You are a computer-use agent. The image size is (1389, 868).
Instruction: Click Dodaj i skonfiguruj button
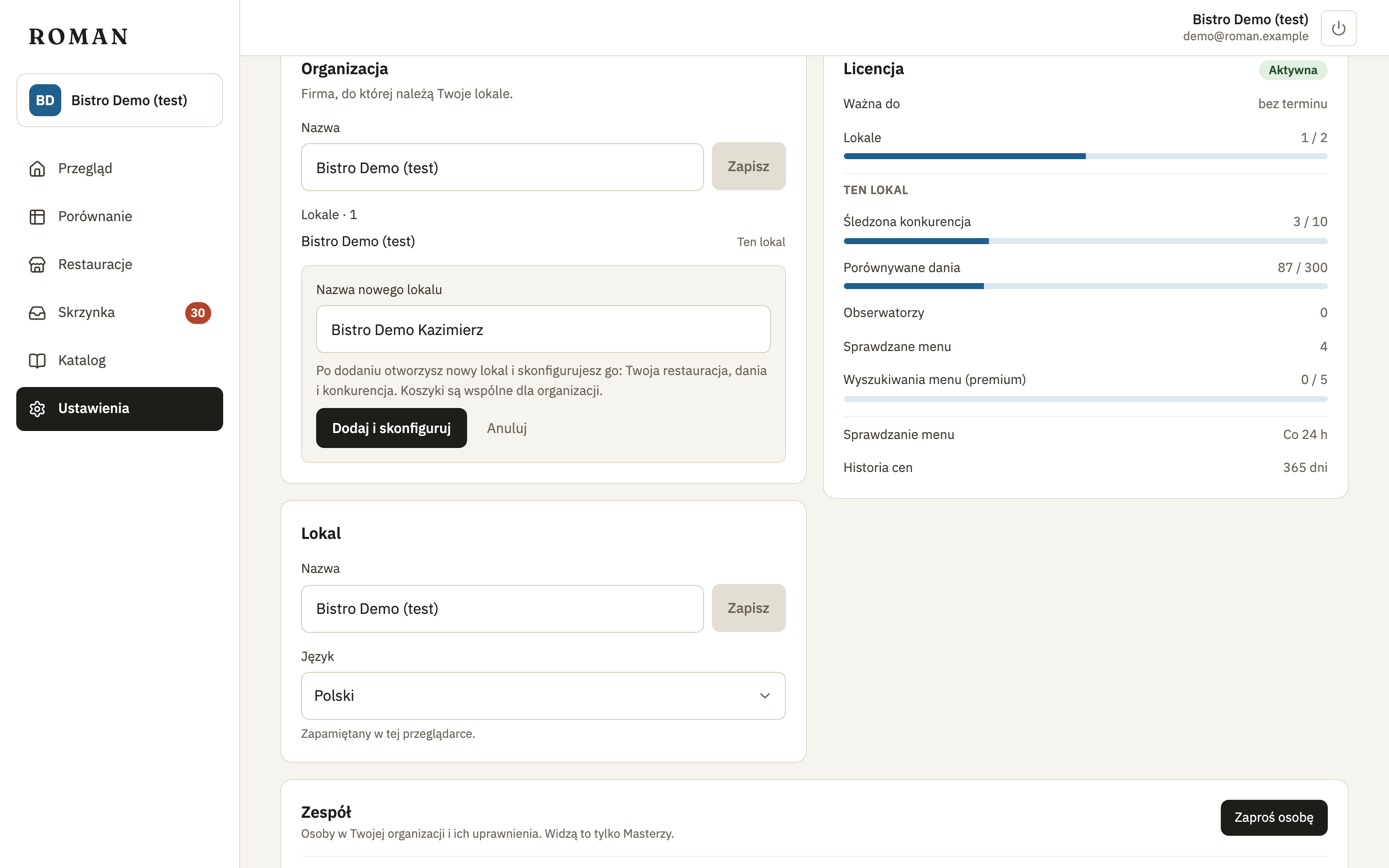point(391,428)
